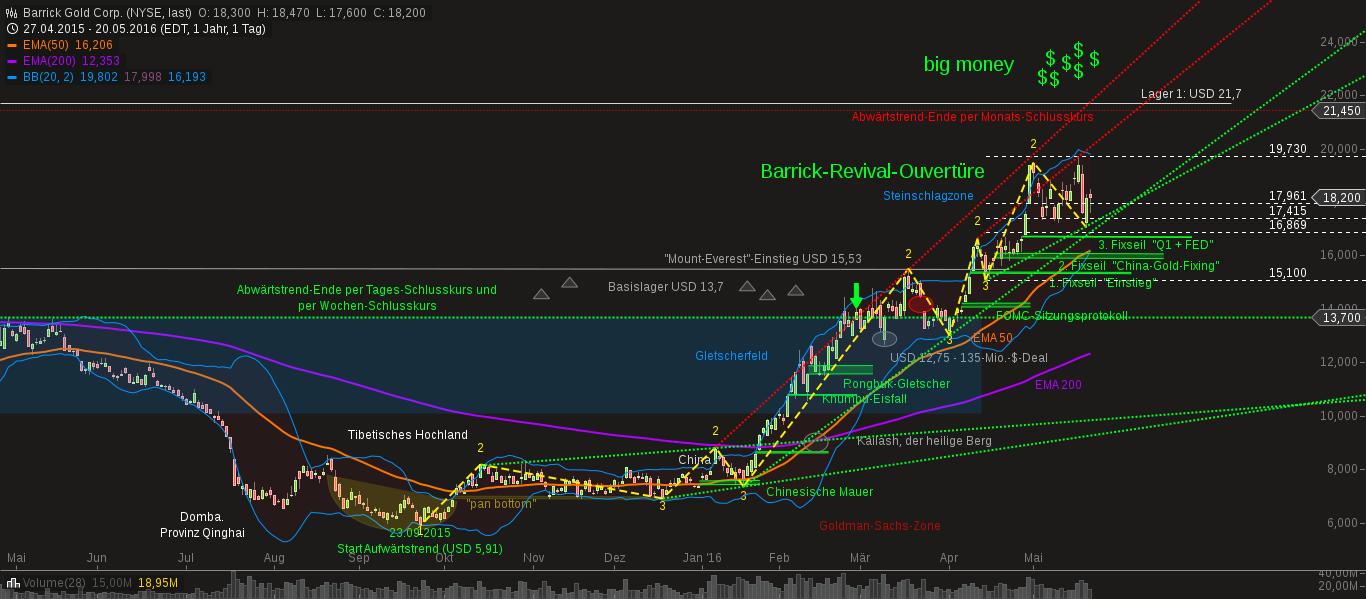Click the orange EMA(50) line indicator icon
Image resolution: width=1366 pixels, height=599 pixels.
pos(12,44)
